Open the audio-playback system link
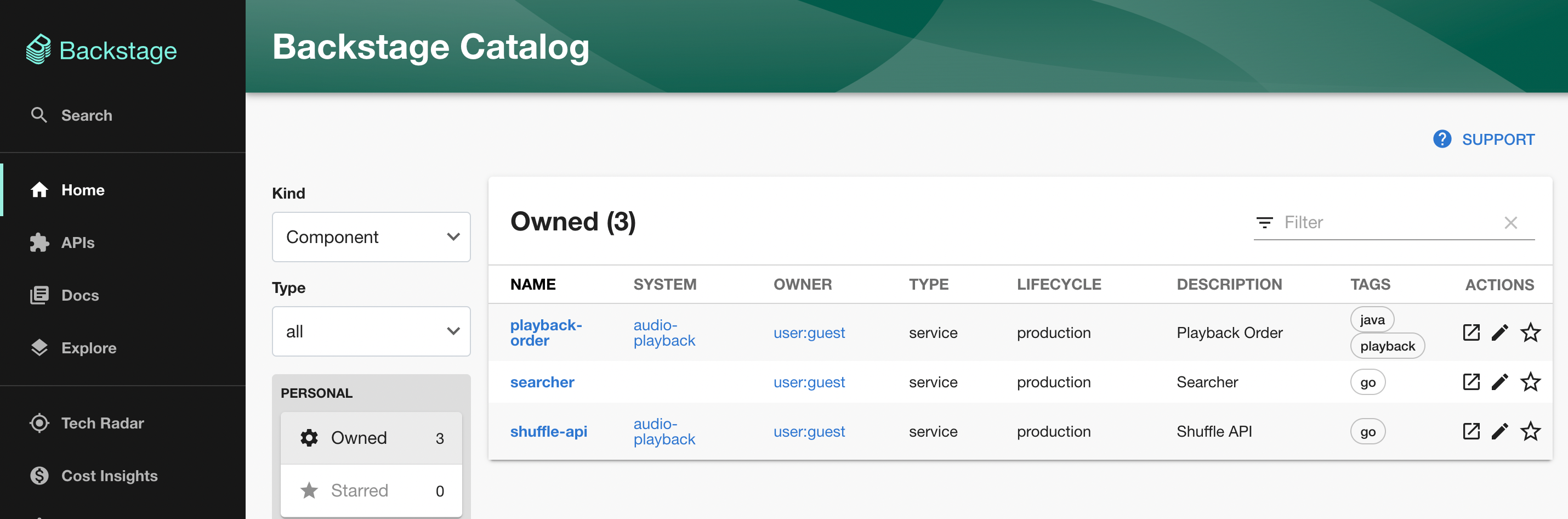The width and height of the screenshot is (1568, 519). click(x=663, y=332)
